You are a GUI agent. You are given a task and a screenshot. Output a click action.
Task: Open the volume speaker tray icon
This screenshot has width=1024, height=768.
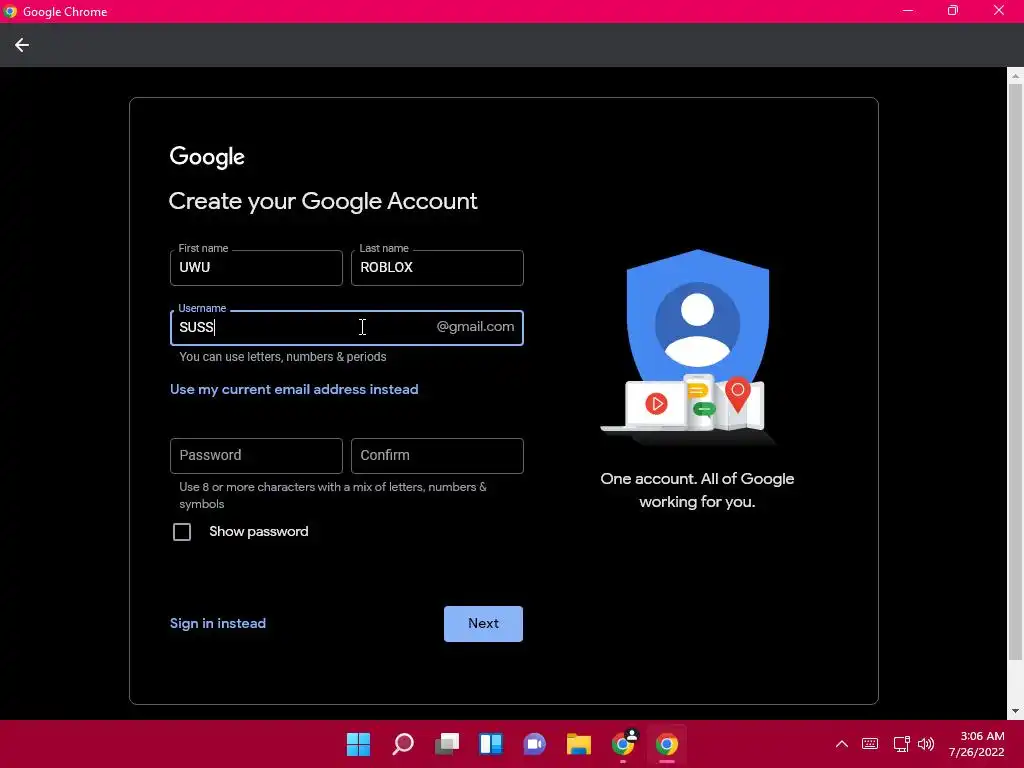926,744
